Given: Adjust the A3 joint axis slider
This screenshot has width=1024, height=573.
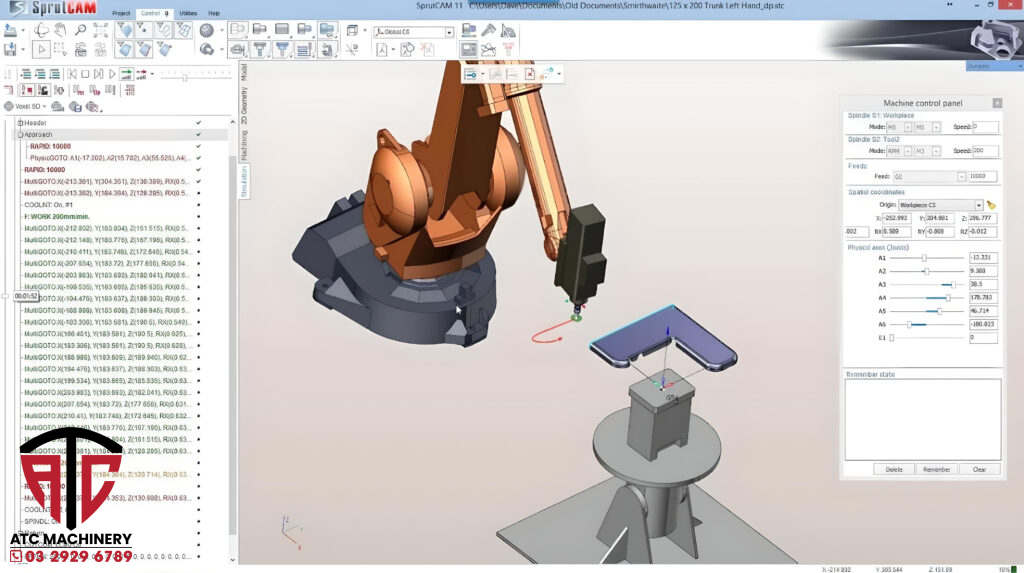Looking at the screenshot, I should point(953,284).
